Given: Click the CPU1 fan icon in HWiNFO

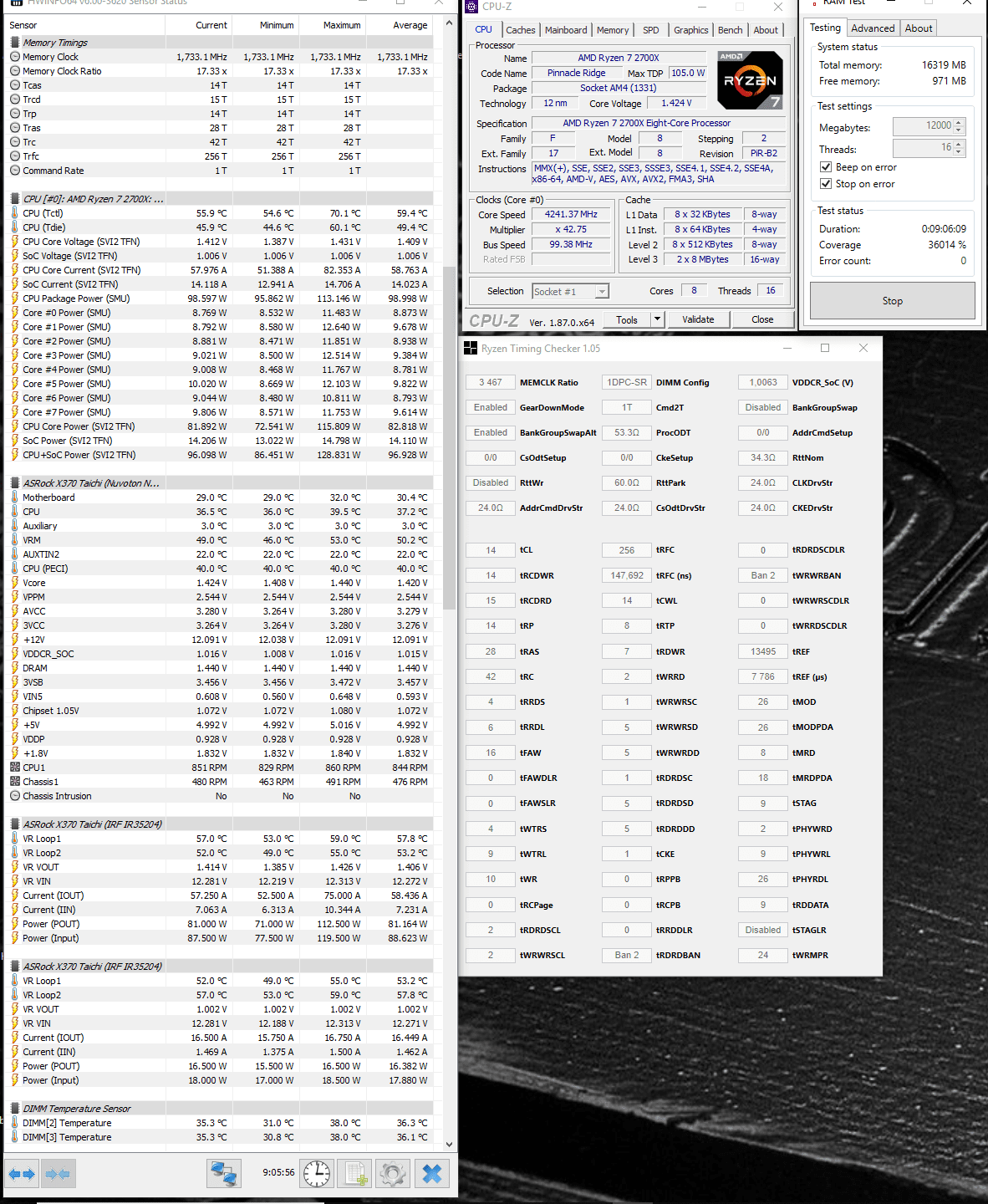Looking at the screenshot, I should [15, 768].
